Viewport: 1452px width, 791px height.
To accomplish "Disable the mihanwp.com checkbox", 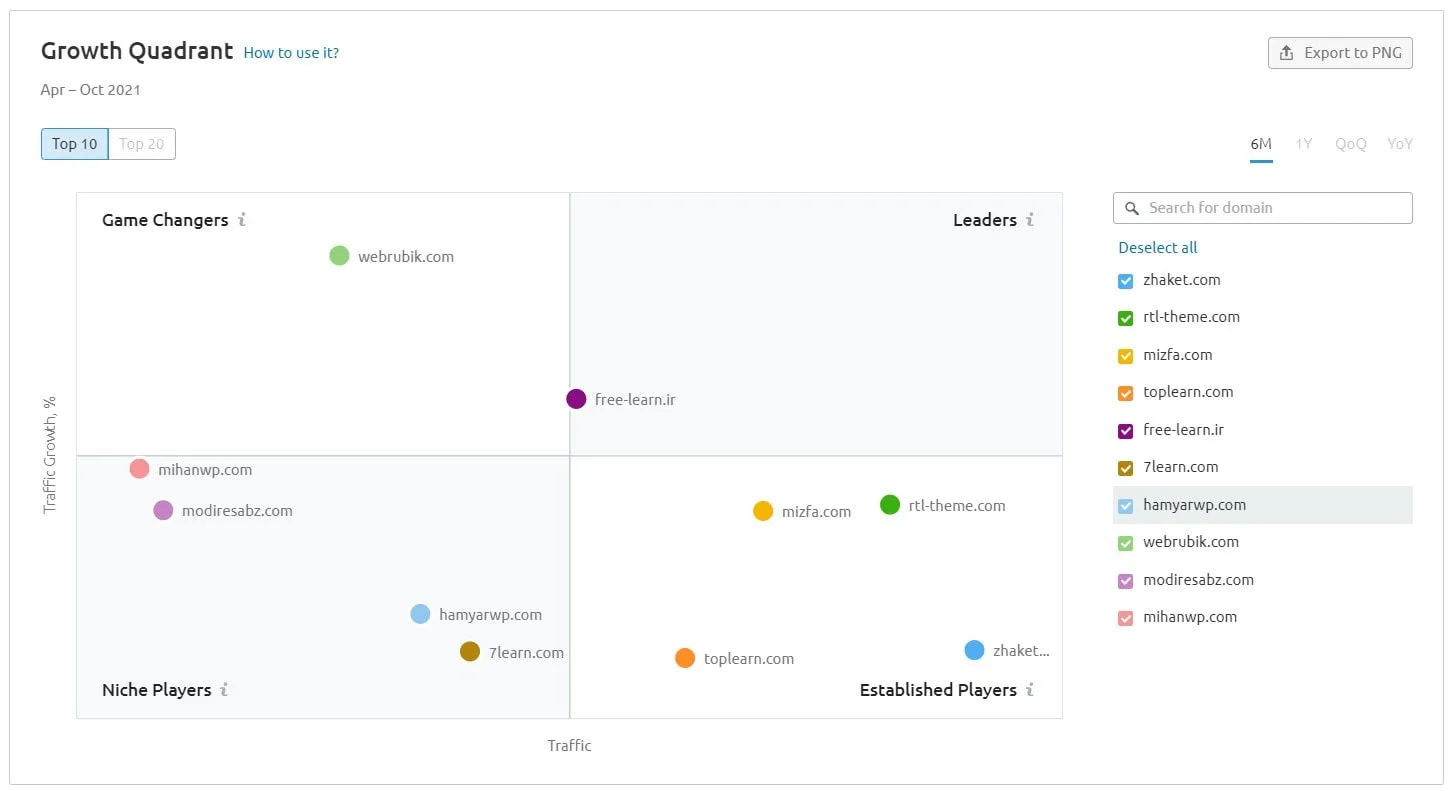I will coord(1126,618).
